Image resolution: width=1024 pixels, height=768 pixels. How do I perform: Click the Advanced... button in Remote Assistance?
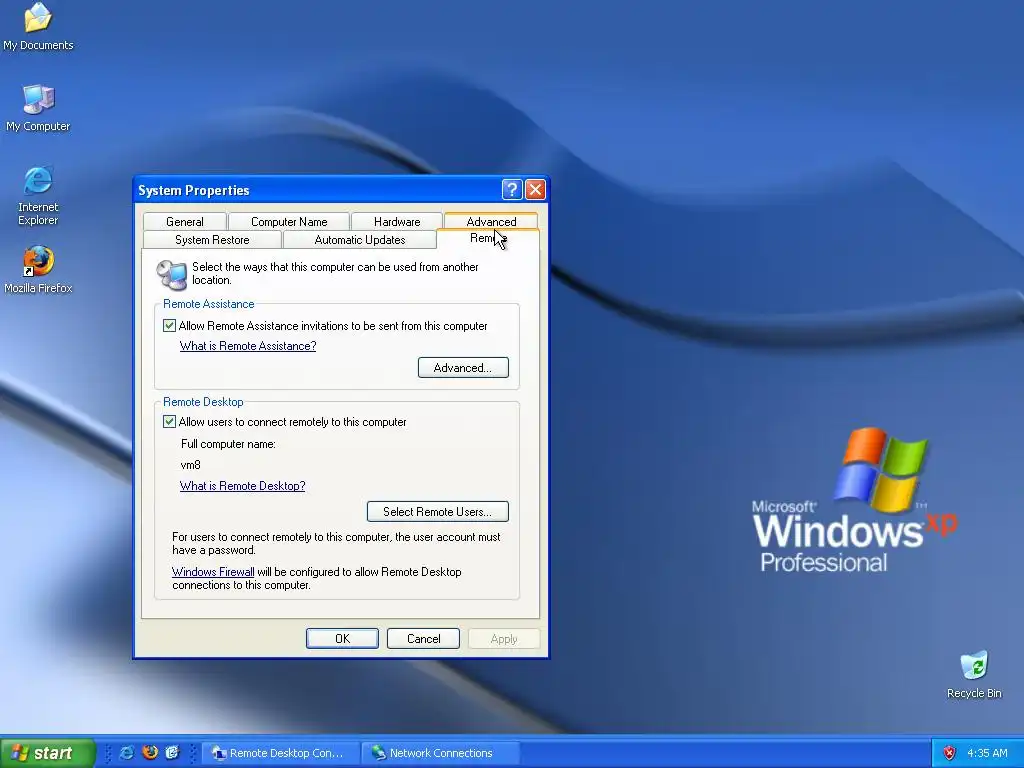(x=463, y=368)
